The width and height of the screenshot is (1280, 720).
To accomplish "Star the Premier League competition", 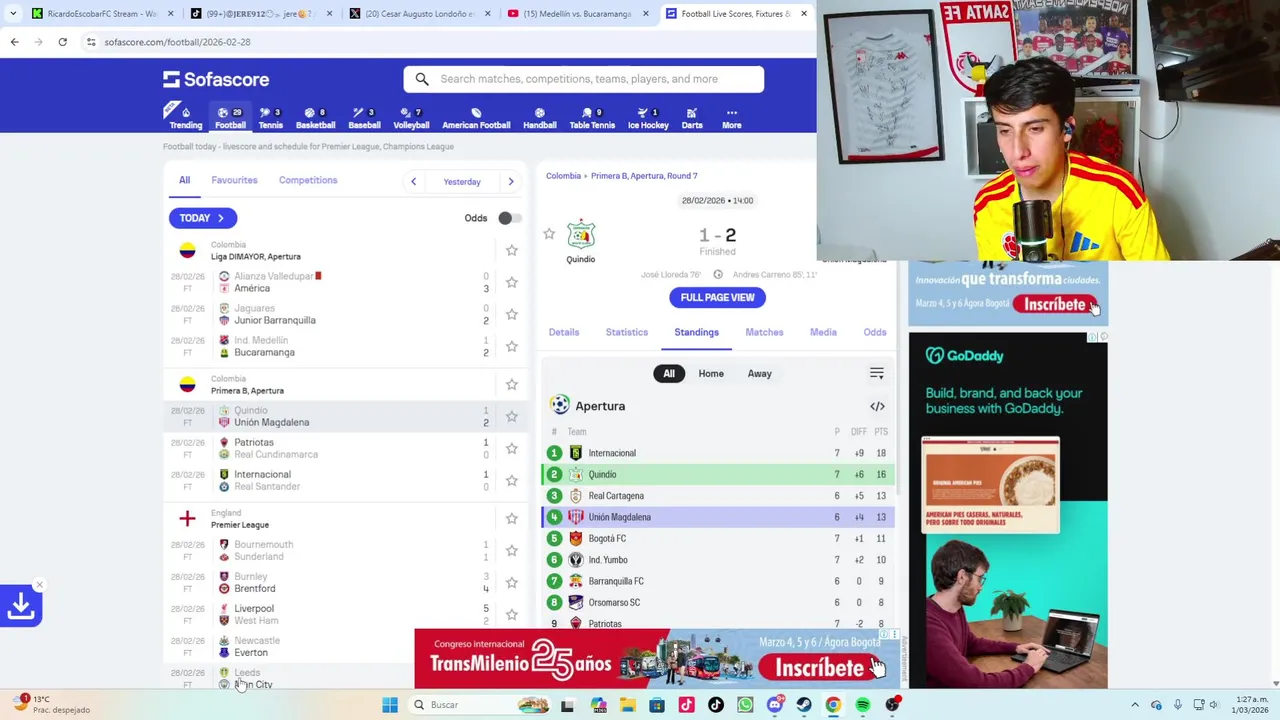I will point(512,518).
